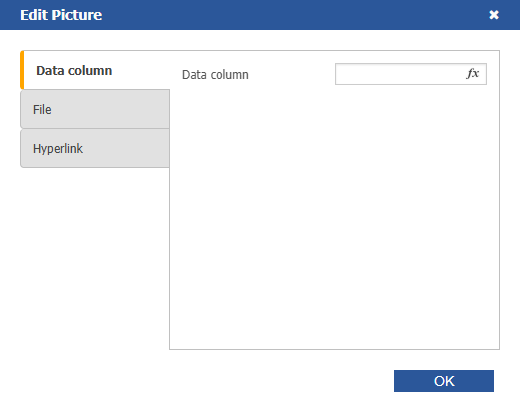
Task: Click empty area of the settings panel
Action: click(334, 217)
